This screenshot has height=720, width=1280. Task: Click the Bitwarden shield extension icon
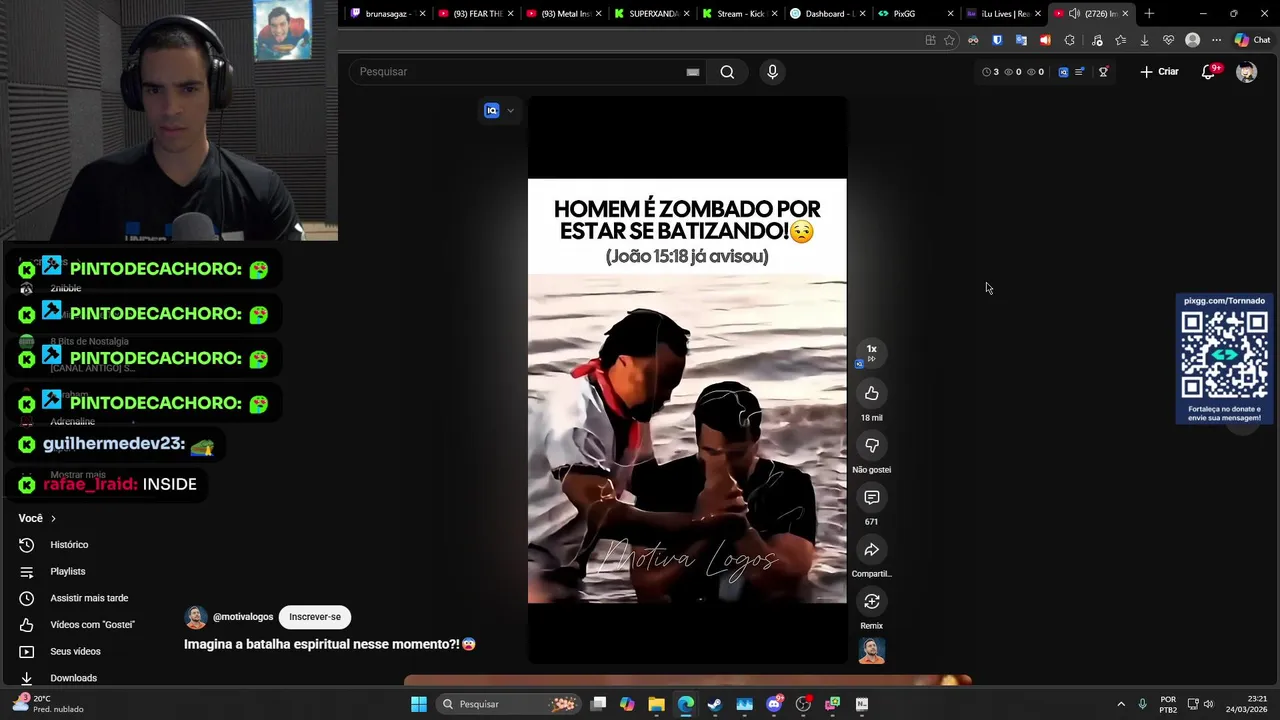coord(997,41)
